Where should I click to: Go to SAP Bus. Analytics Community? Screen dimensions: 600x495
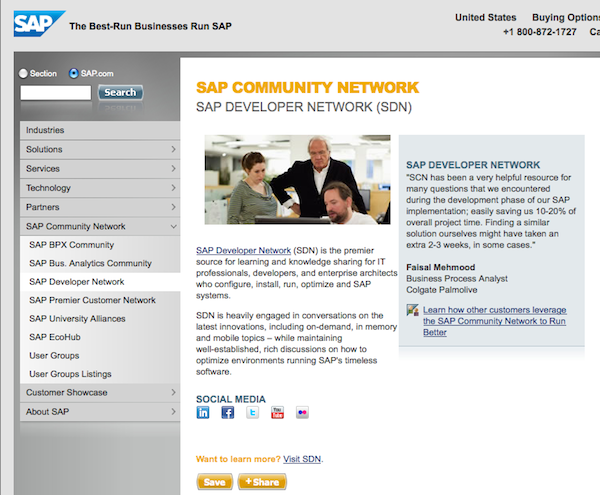tap(100, 263)
